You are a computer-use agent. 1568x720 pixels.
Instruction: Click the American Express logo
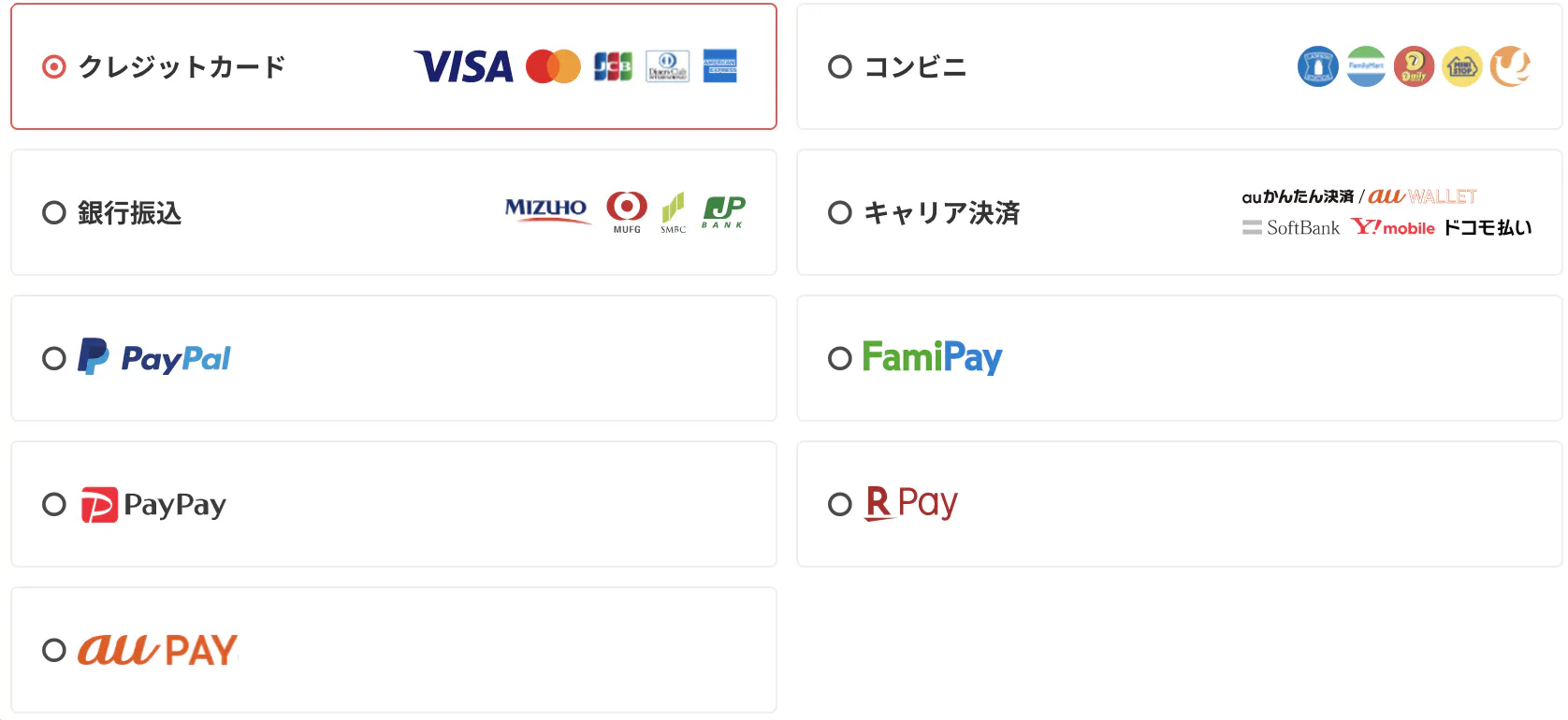pyautogui.click(x=719, y=66)
